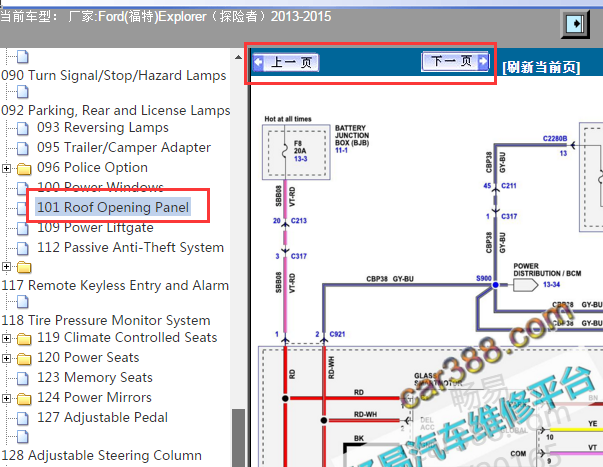Image resolution: width=603 pixels, height=467 pixels.
Task: Click the C211 connector label
Action: 509,186
